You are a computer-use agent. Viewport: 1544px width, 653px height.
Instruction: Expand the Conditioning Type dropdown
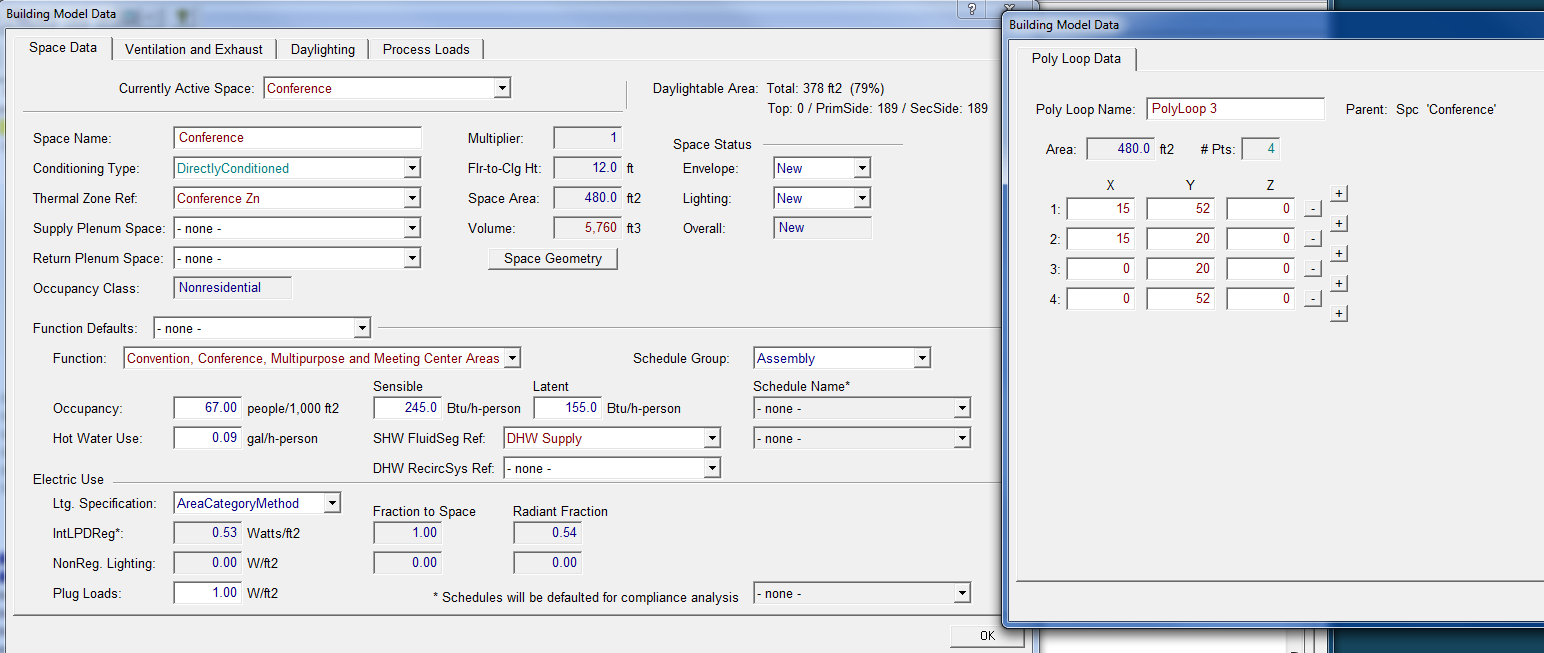412,169
